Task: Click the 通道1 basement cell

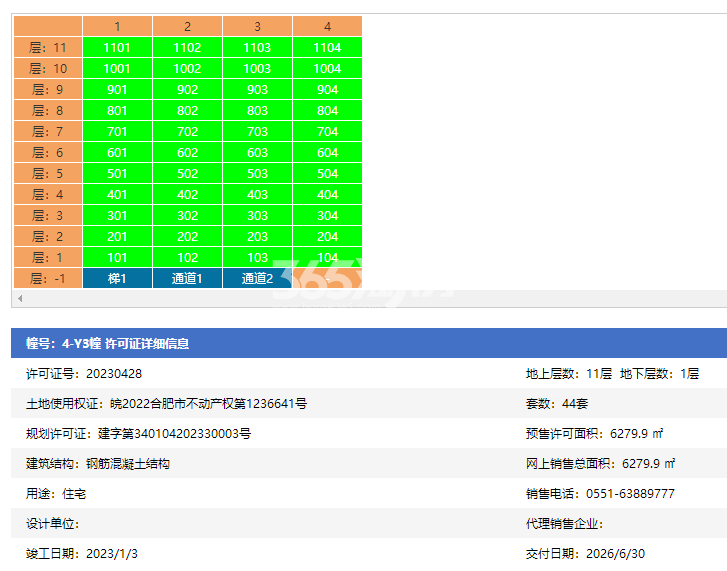Action: click(x=187, y=279)
